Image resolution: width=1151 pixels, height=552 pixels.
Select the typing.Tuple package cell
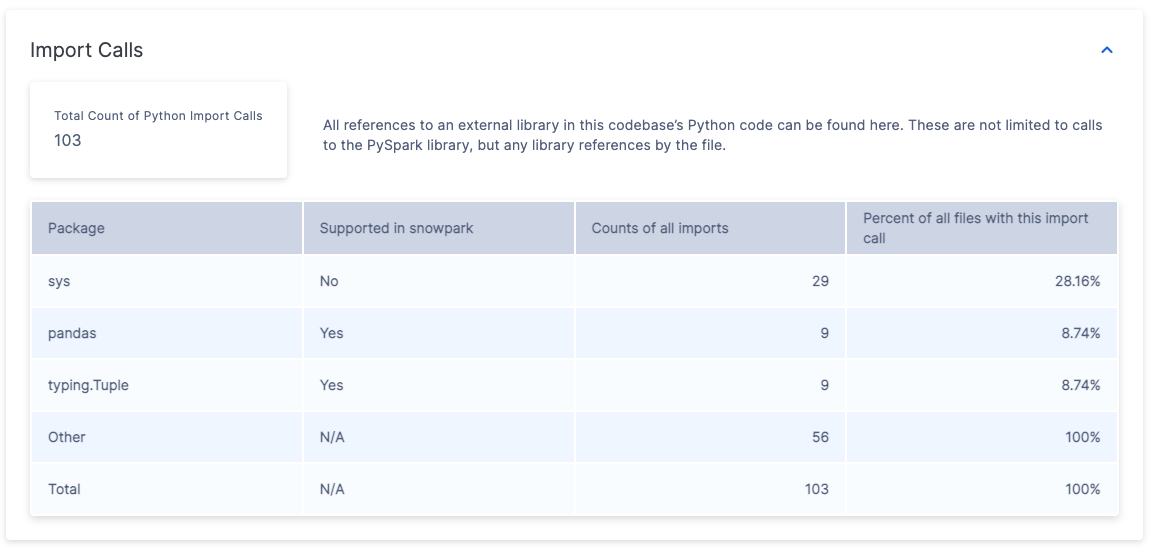[x=88, y=385]
